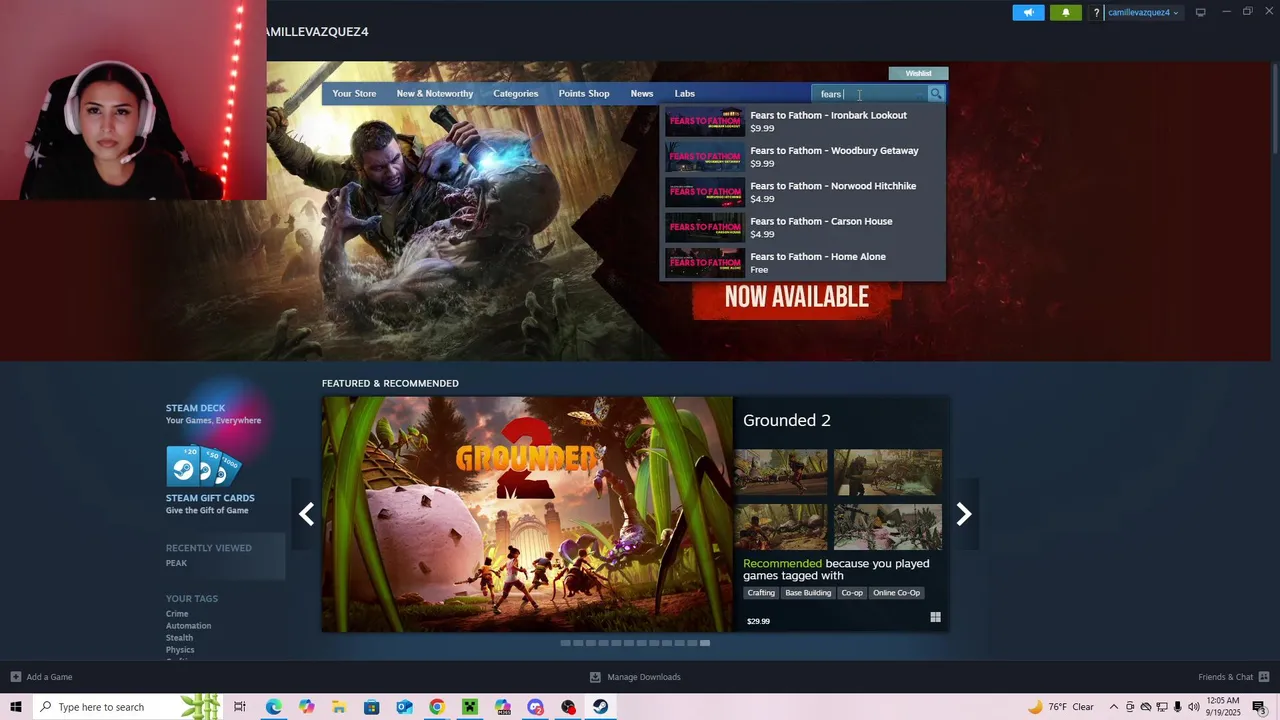This screenshot has width=1280, height=720.
Task: Click the Manage Downloads icon
Action: coord(595,677)
